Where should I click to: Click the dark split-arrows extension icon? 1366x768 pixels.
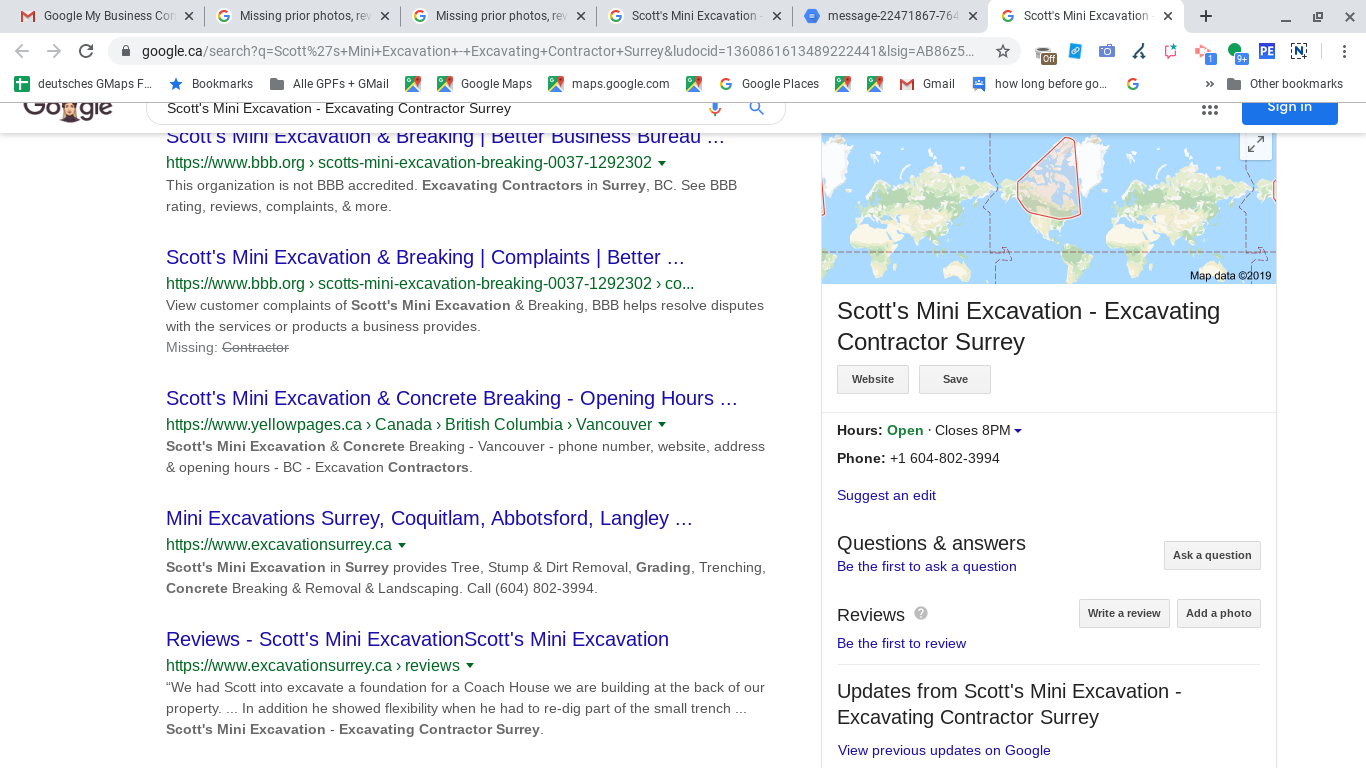(x=1139, y=51)
